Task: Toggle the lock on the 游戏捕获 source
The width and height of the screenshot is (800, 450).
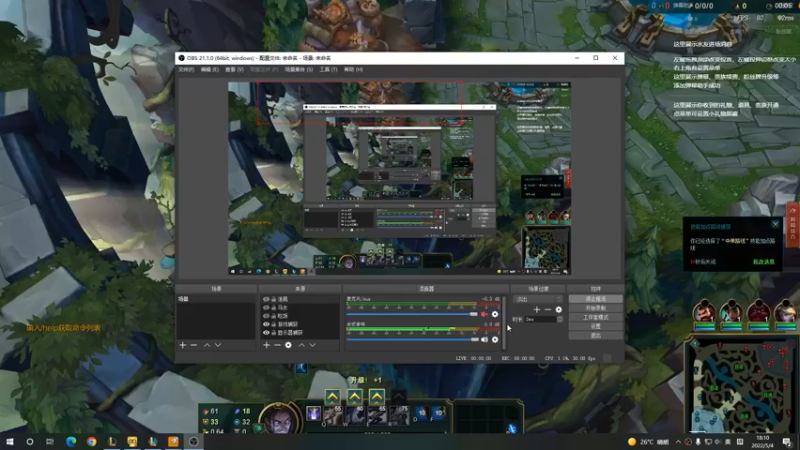Action: [x=273, y=324]
